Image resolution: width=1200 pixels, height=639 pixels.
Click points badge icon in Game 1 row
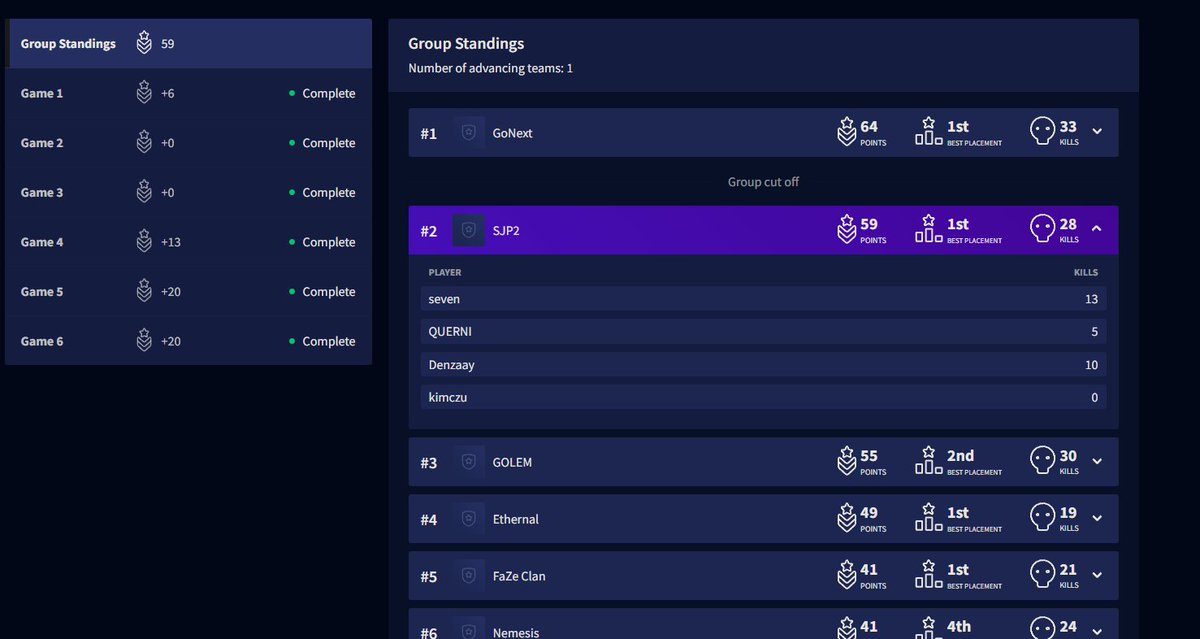click(144, 92)
